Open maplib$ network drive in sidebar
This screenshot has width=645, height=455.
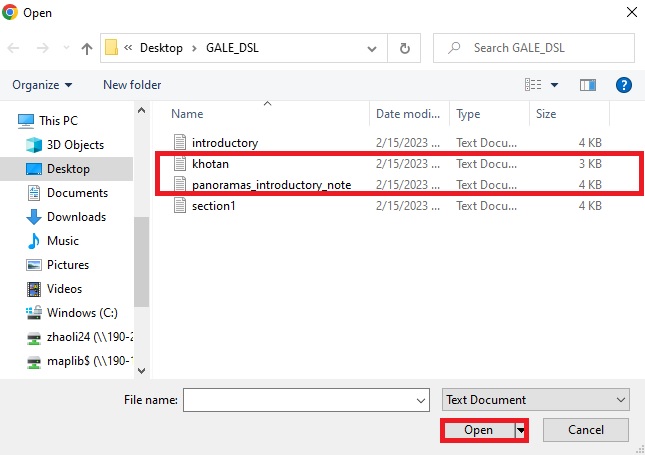click(79, 361)
